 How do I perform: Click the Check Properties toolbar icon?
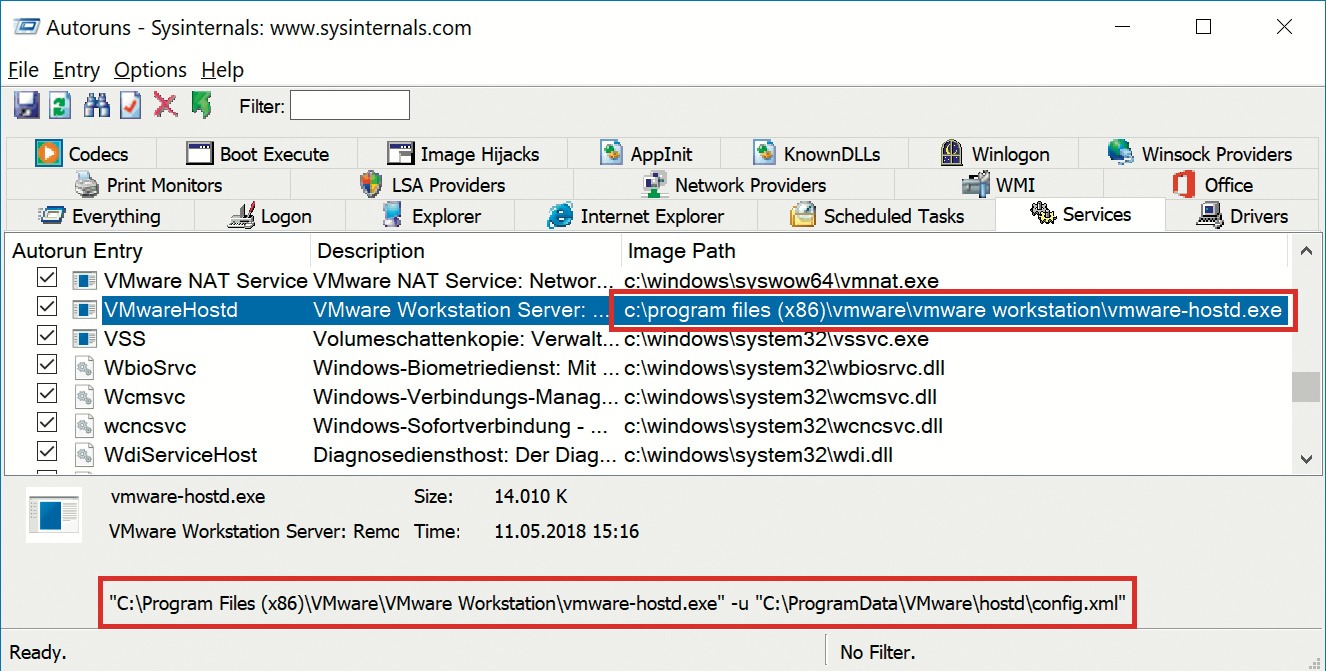[130, 105]
